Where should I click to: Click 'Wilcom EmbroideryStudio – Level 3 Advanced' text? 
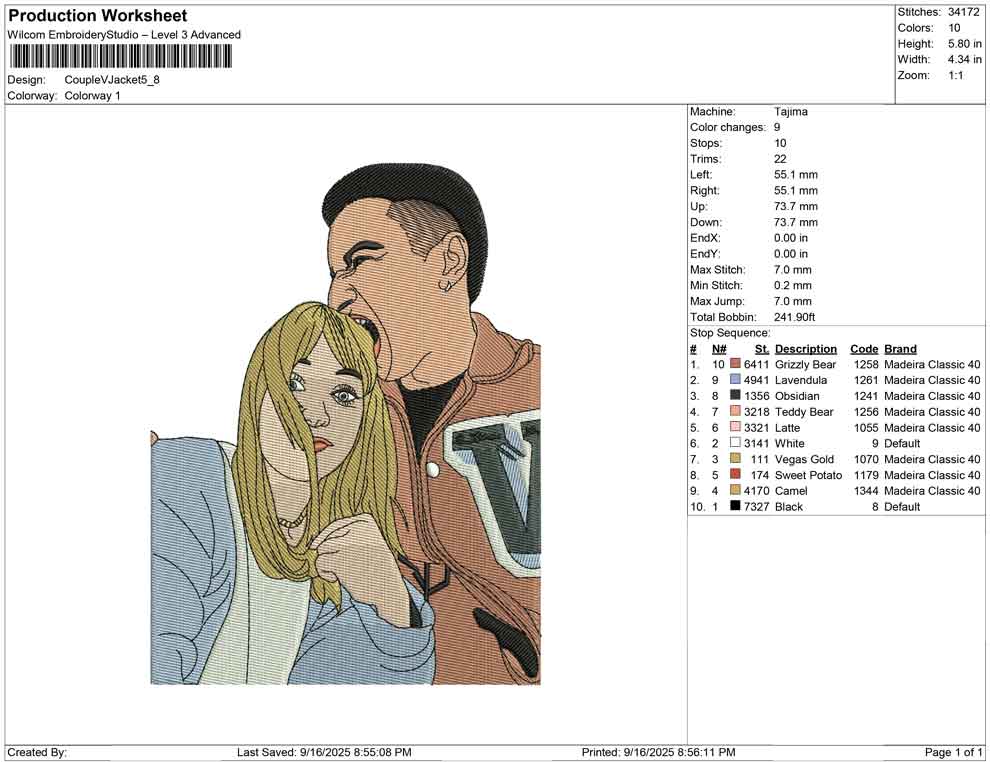pyautogui.click(x=124, y=35)
